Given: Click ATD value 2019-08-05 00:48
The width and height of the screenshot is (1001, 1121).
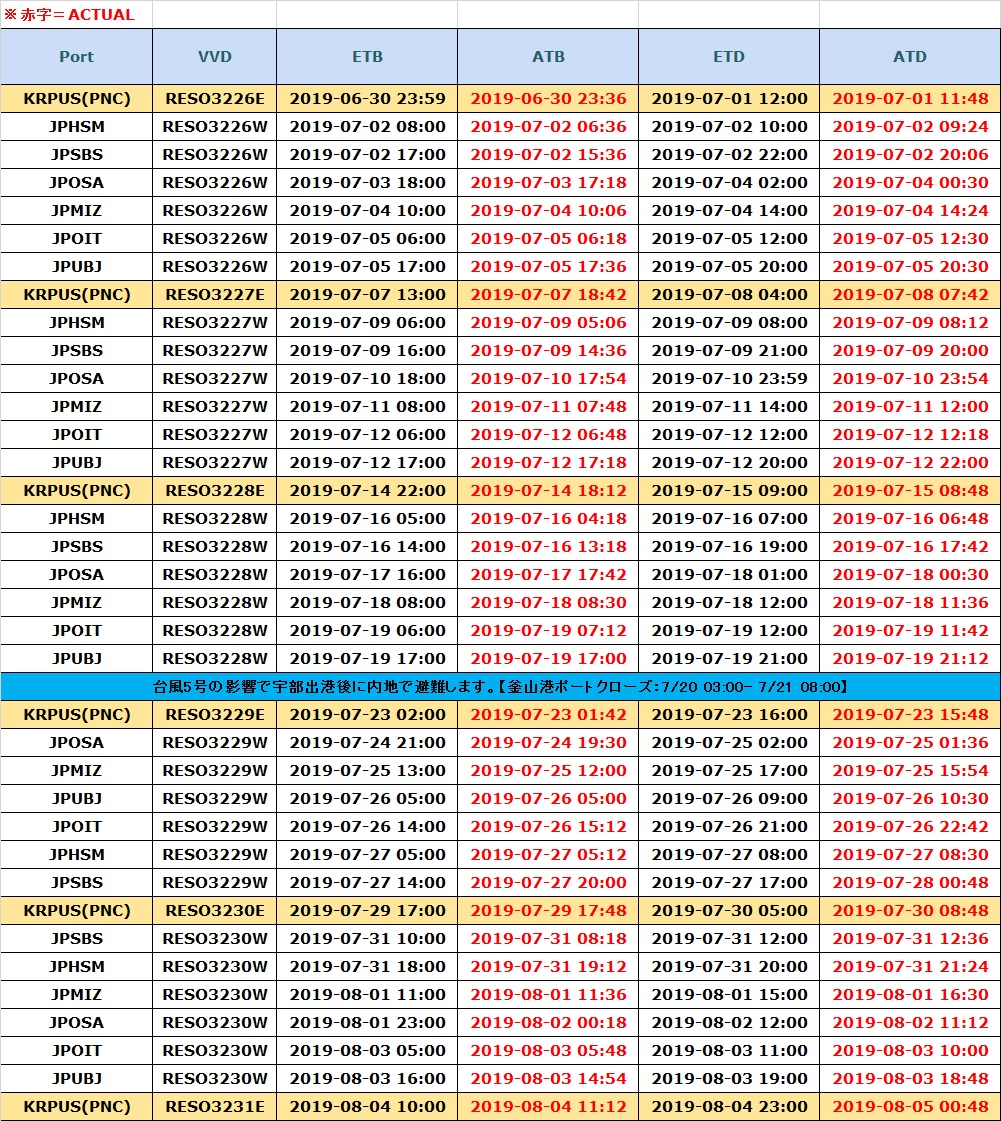Looking at the screenshot, I should [909, 1107].
